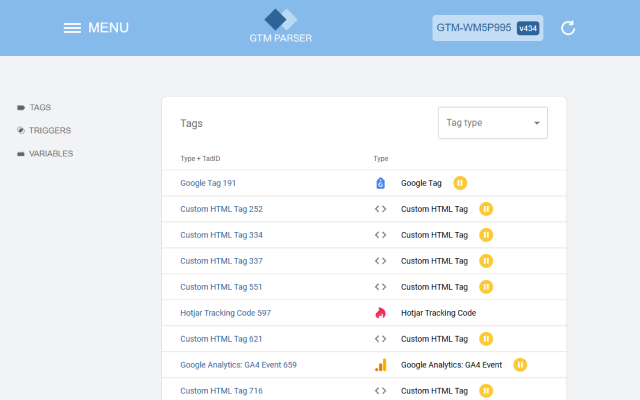Click the paused badge on Custom HTML Tag 252
The image size is (640, 400).
486,209
